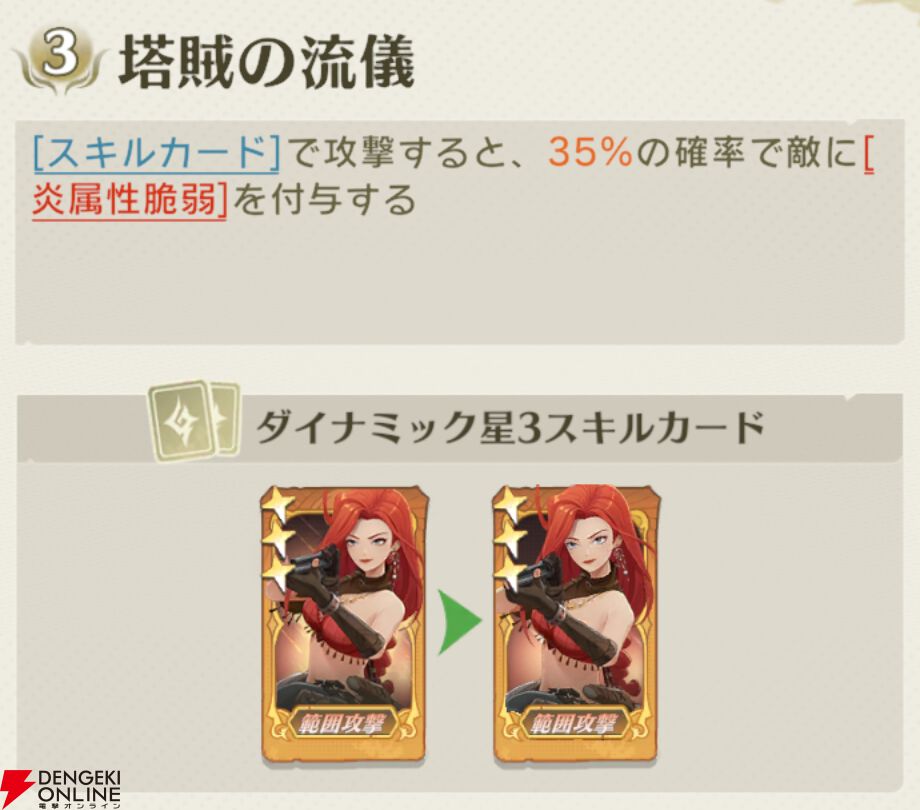The image size is (920, 810).
Task: Open the スキルカード keyword link
Action: click(156, 153)
